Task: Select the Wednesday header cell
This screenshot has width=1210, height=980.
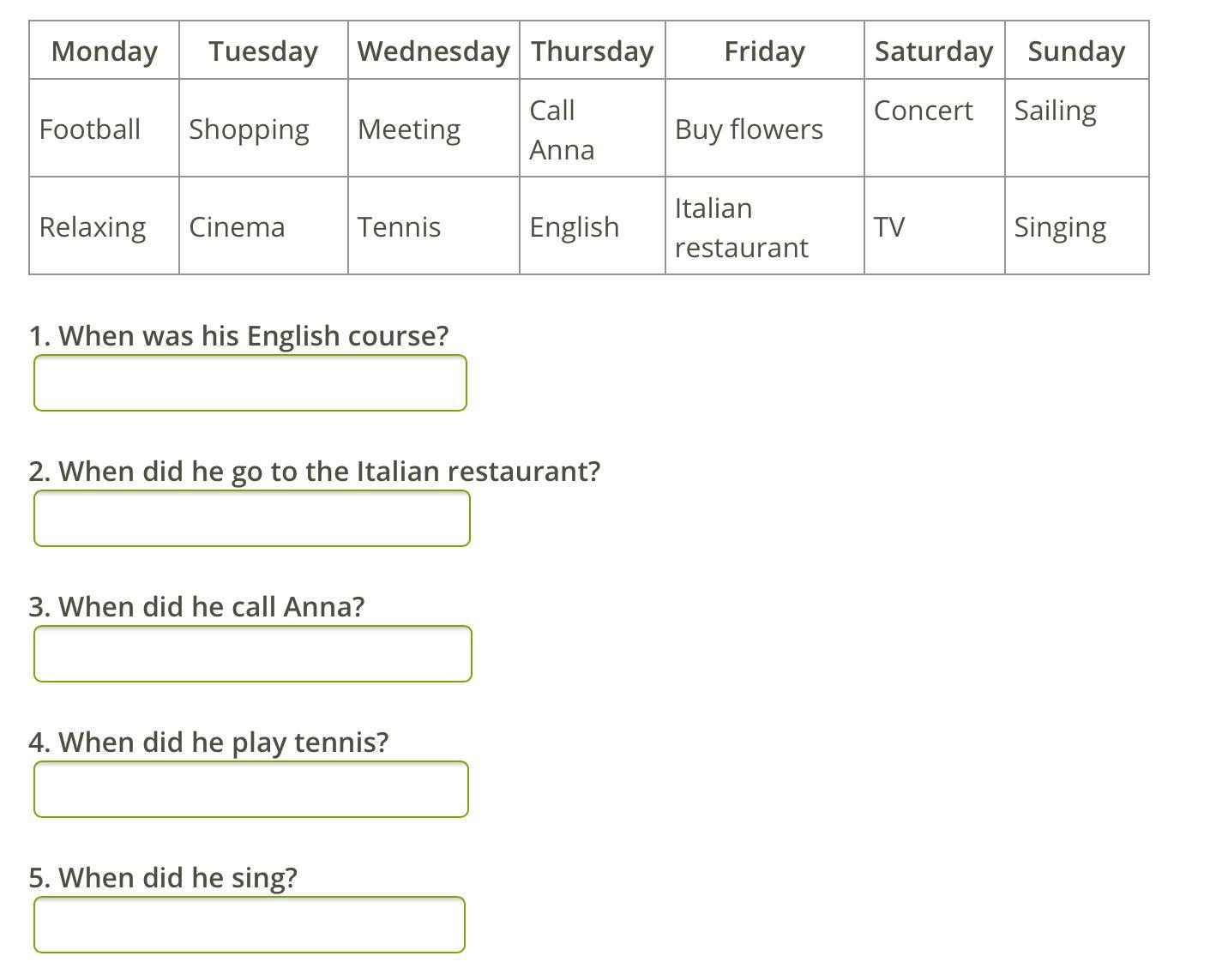Action: point(434,51)
